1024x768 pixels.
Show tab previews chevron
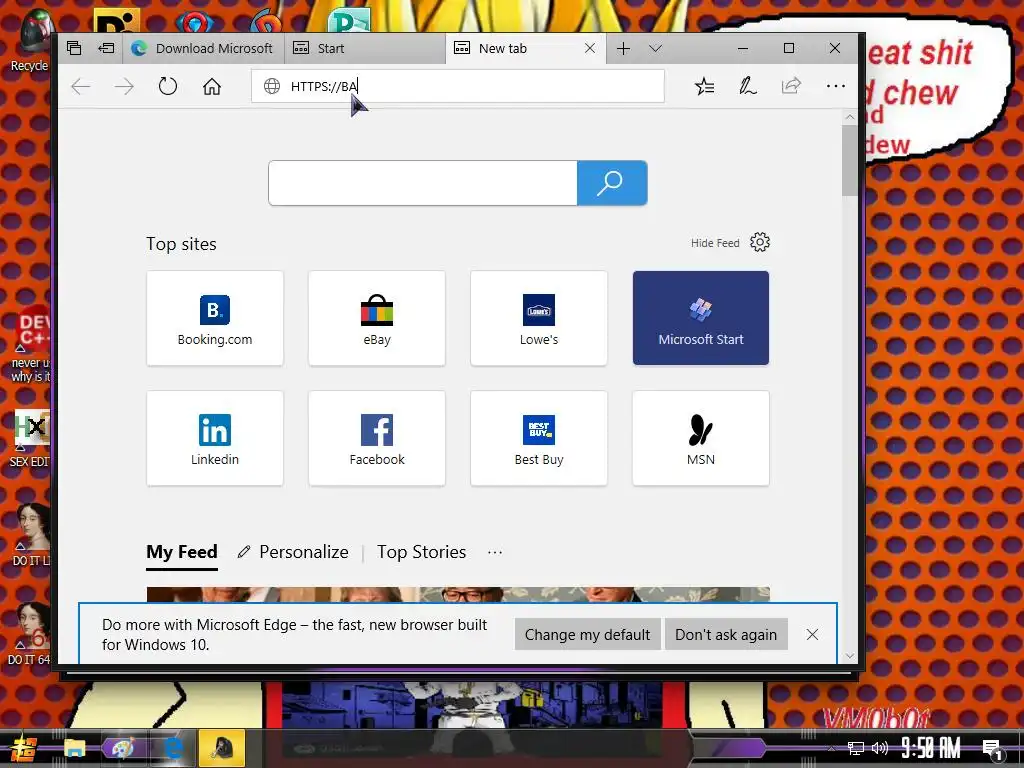[656, 48]
